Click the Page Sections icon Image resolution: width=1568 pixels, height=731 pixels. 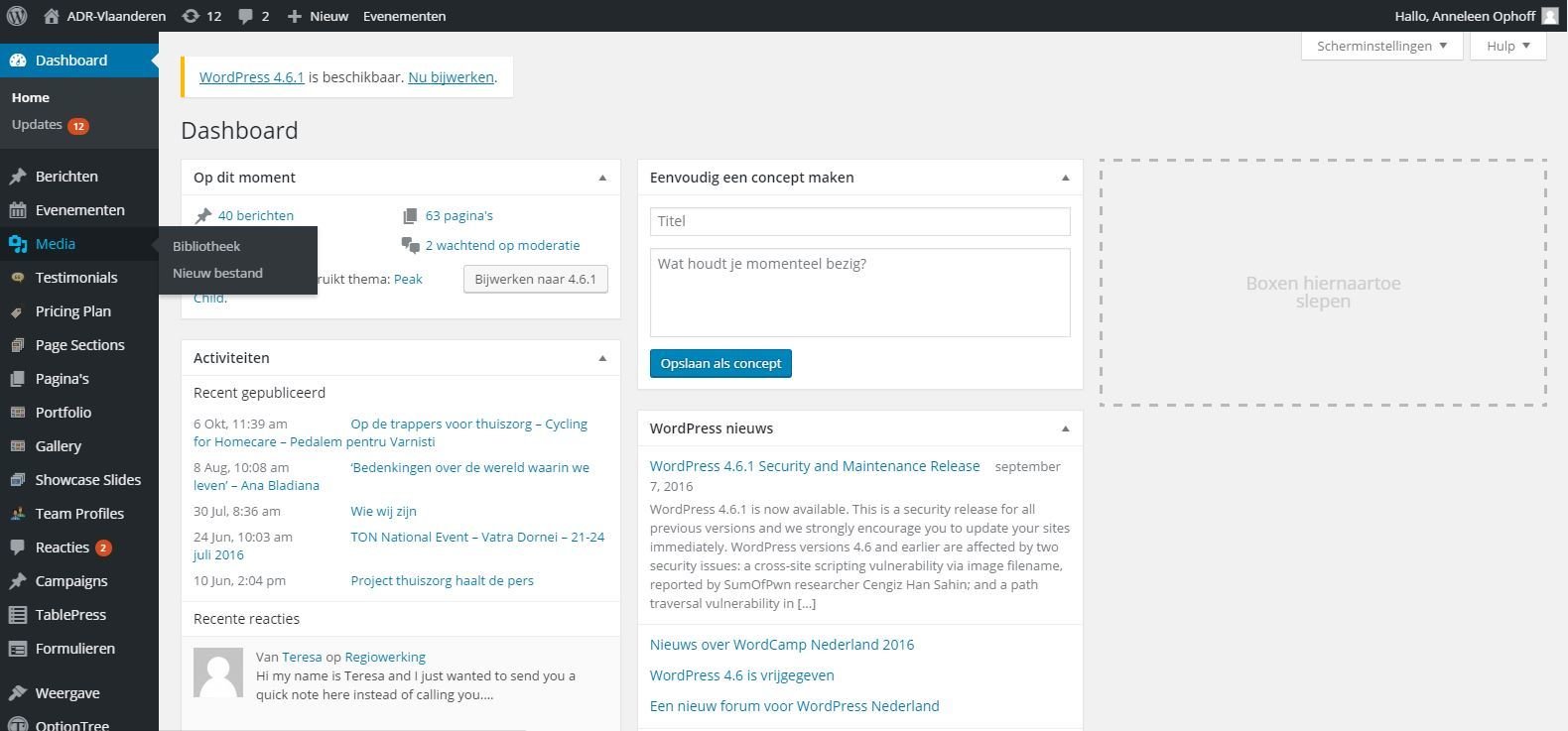(18, 345)
